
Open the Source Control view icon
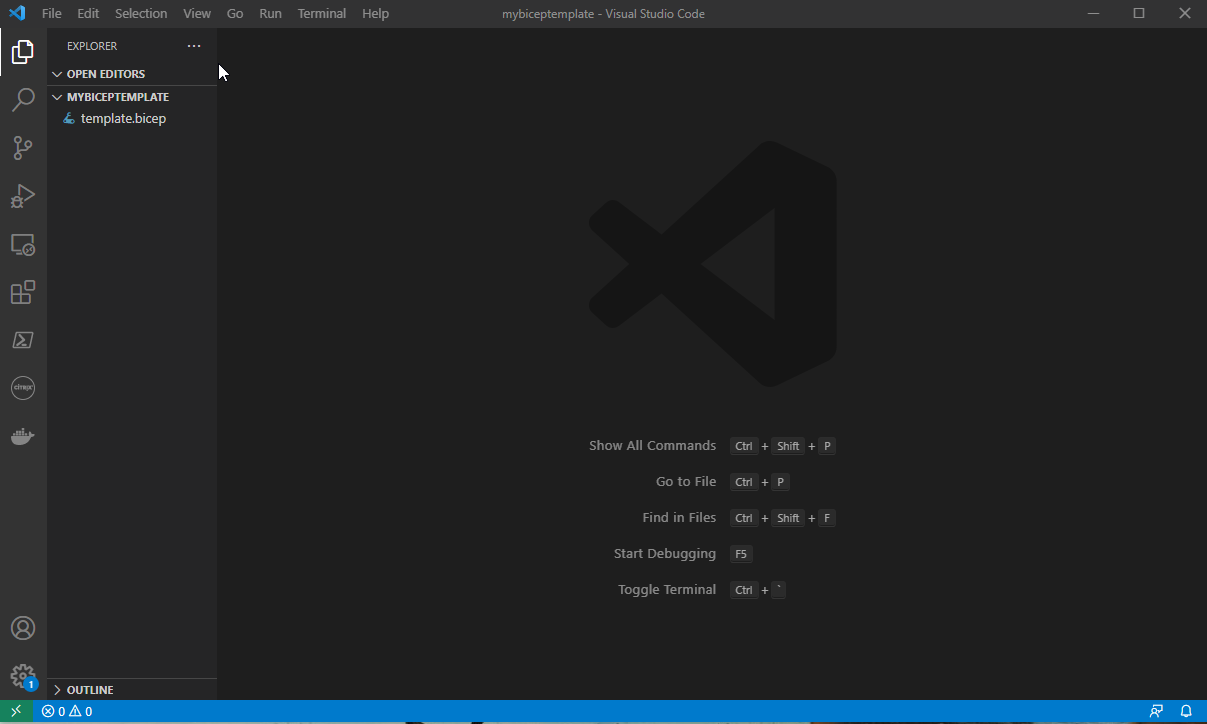tap(23, 148)
